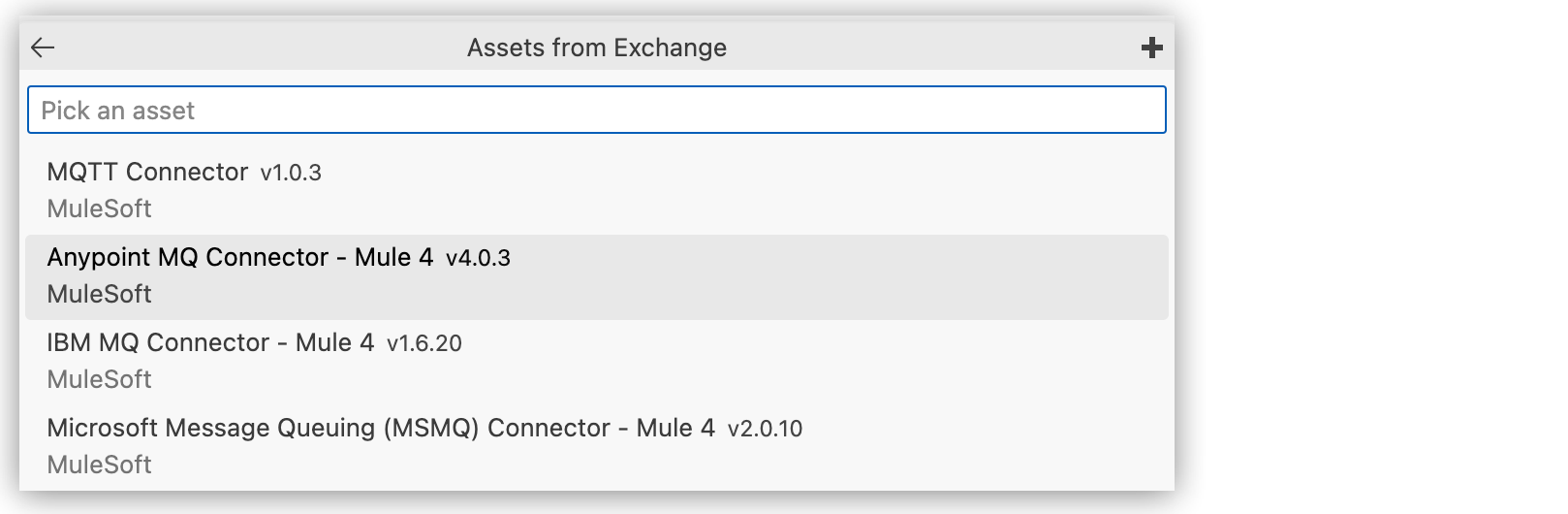Click MuleSoft publisher under IBM MQ Connector
The width and height of the screenshot is (1568, 514).
99,379
